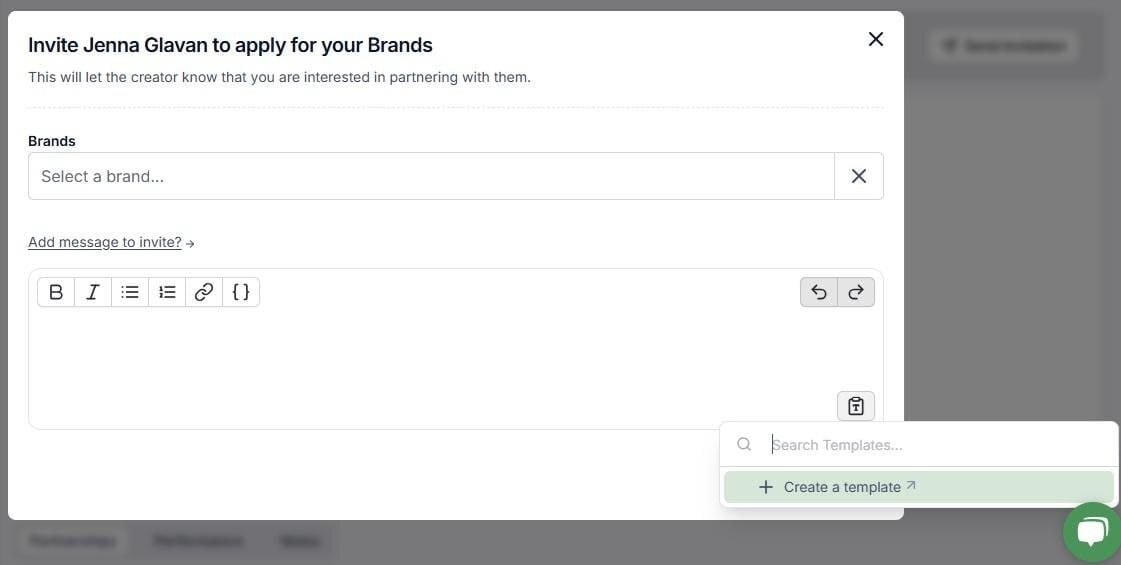Close the Invite Jenna Glavan dialog

(876, 39)
